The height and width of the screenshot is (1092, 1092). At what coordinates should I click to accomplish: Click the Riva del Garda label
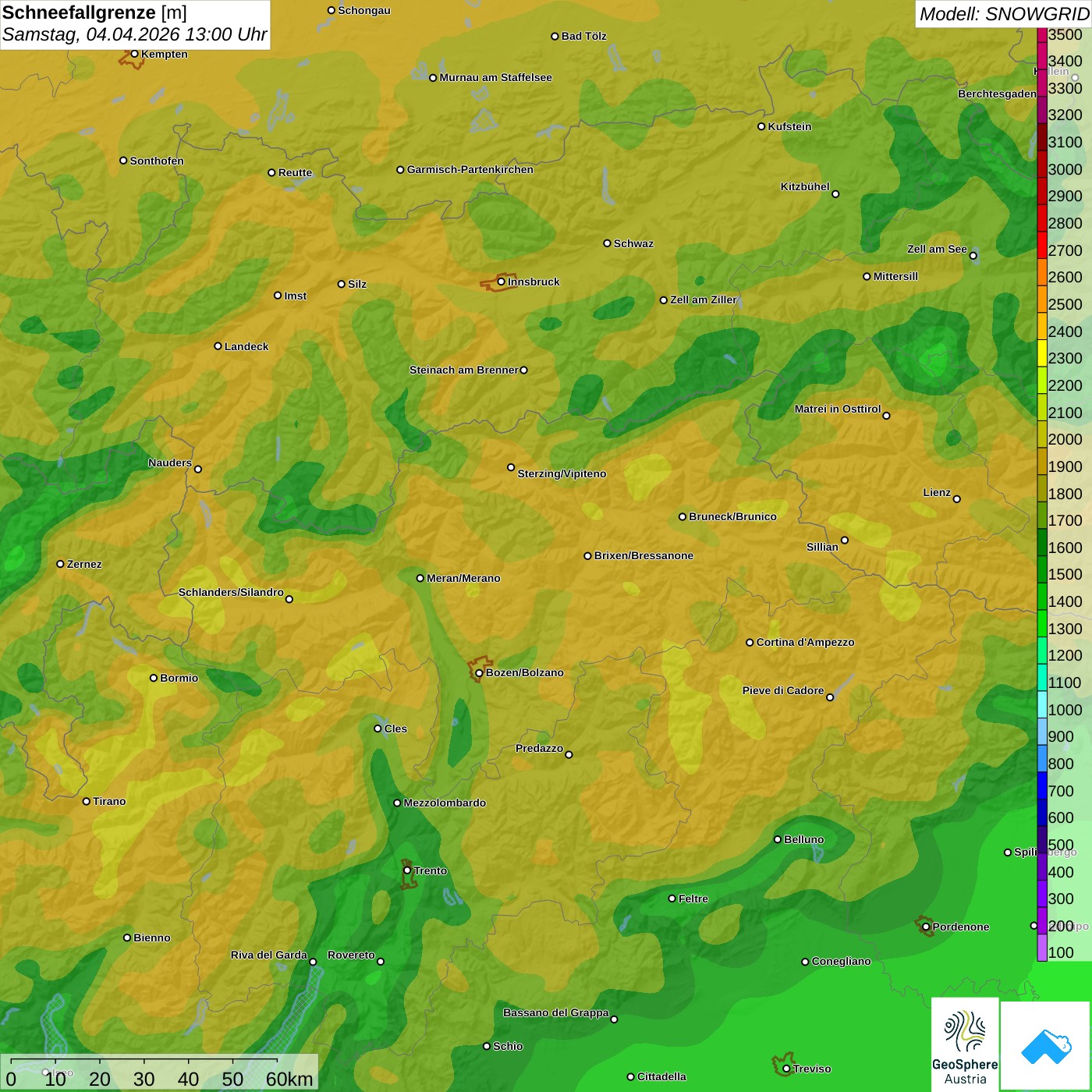tap(269, 955)
